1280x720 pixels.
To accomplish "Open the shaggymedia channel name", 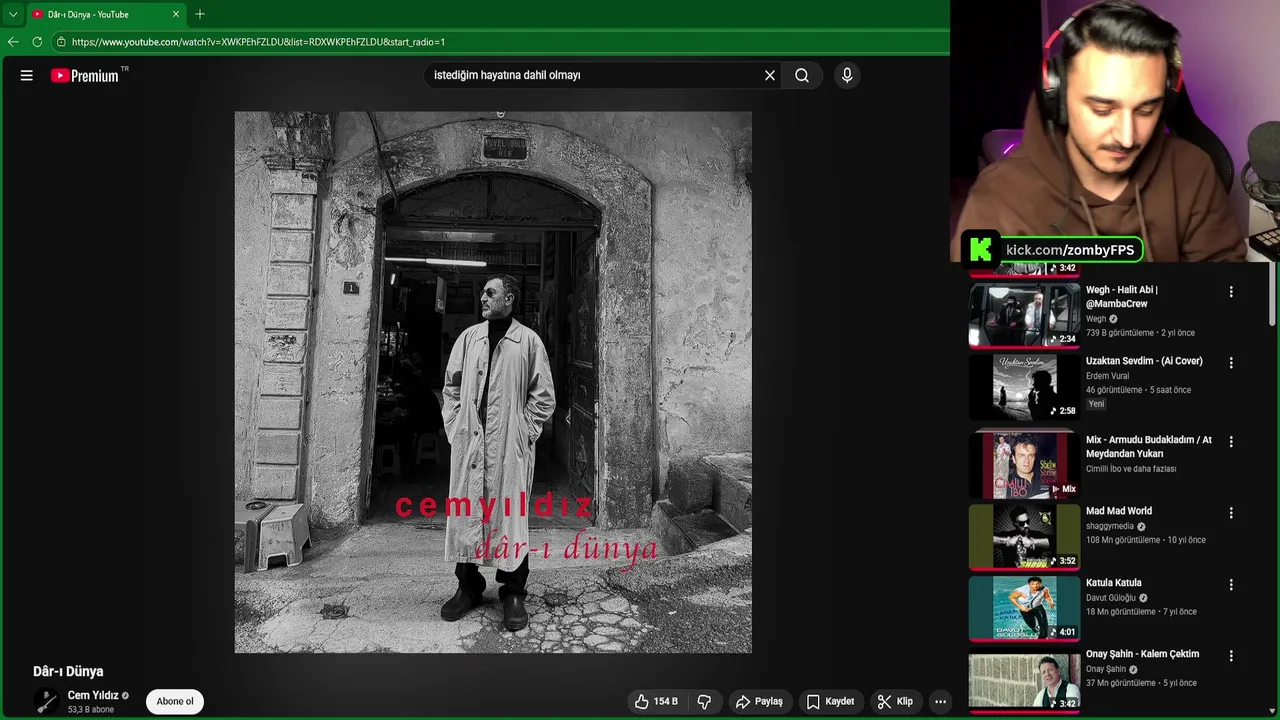I will [1110, 526].
